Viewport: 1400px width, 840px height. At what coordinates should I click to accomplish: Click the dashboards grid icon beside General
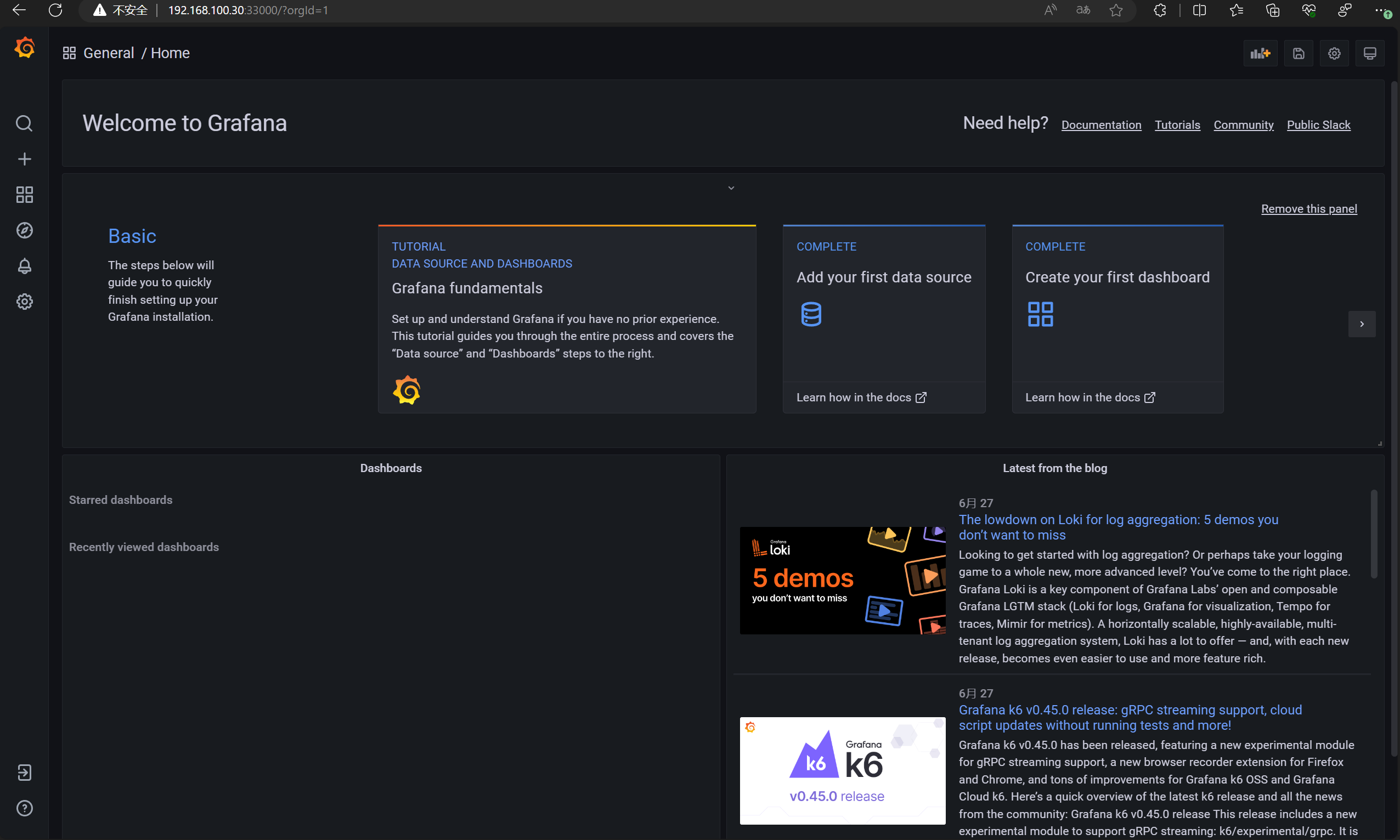(69, 53)
